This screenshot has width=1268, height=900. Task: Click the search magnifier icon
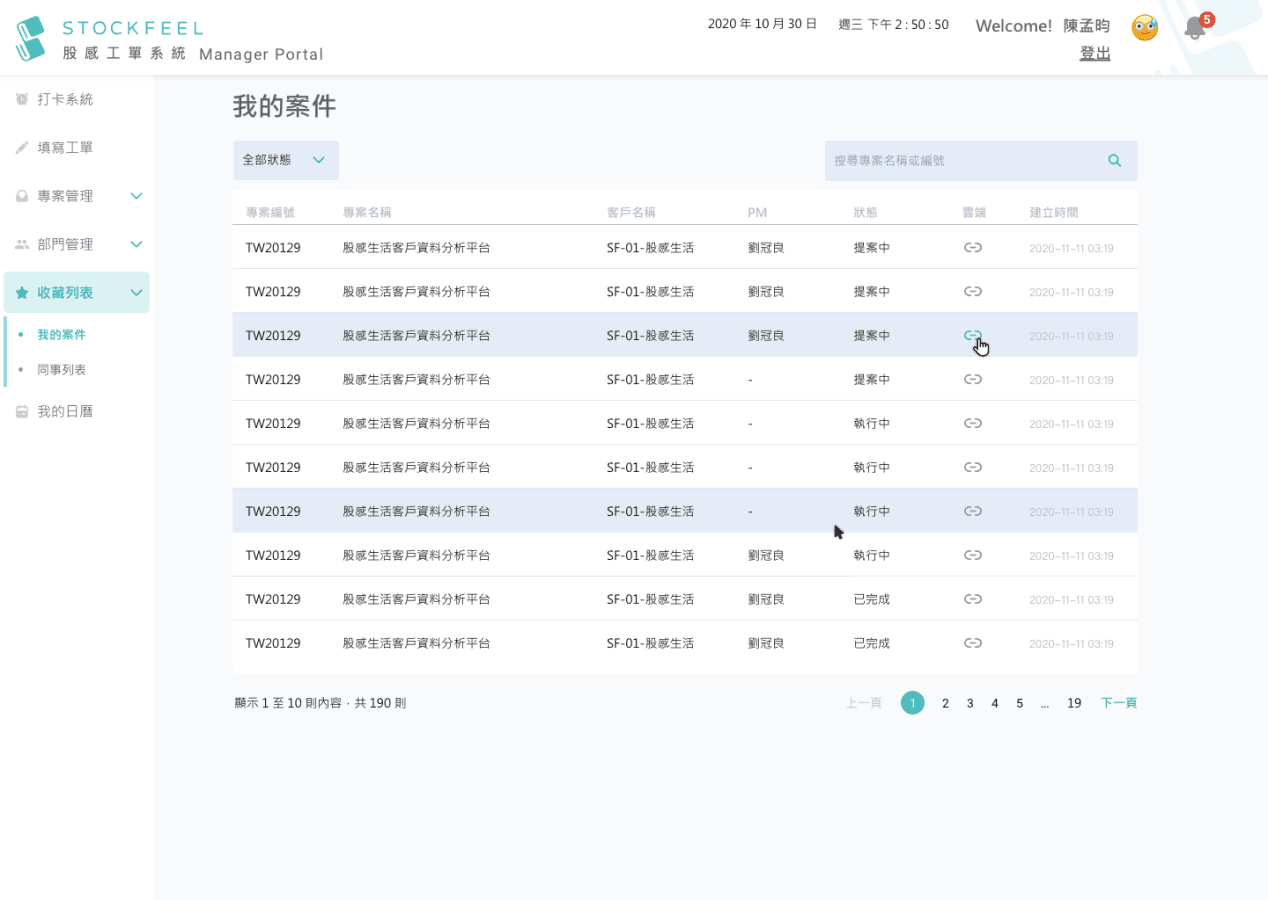[x=1114, y=161]
